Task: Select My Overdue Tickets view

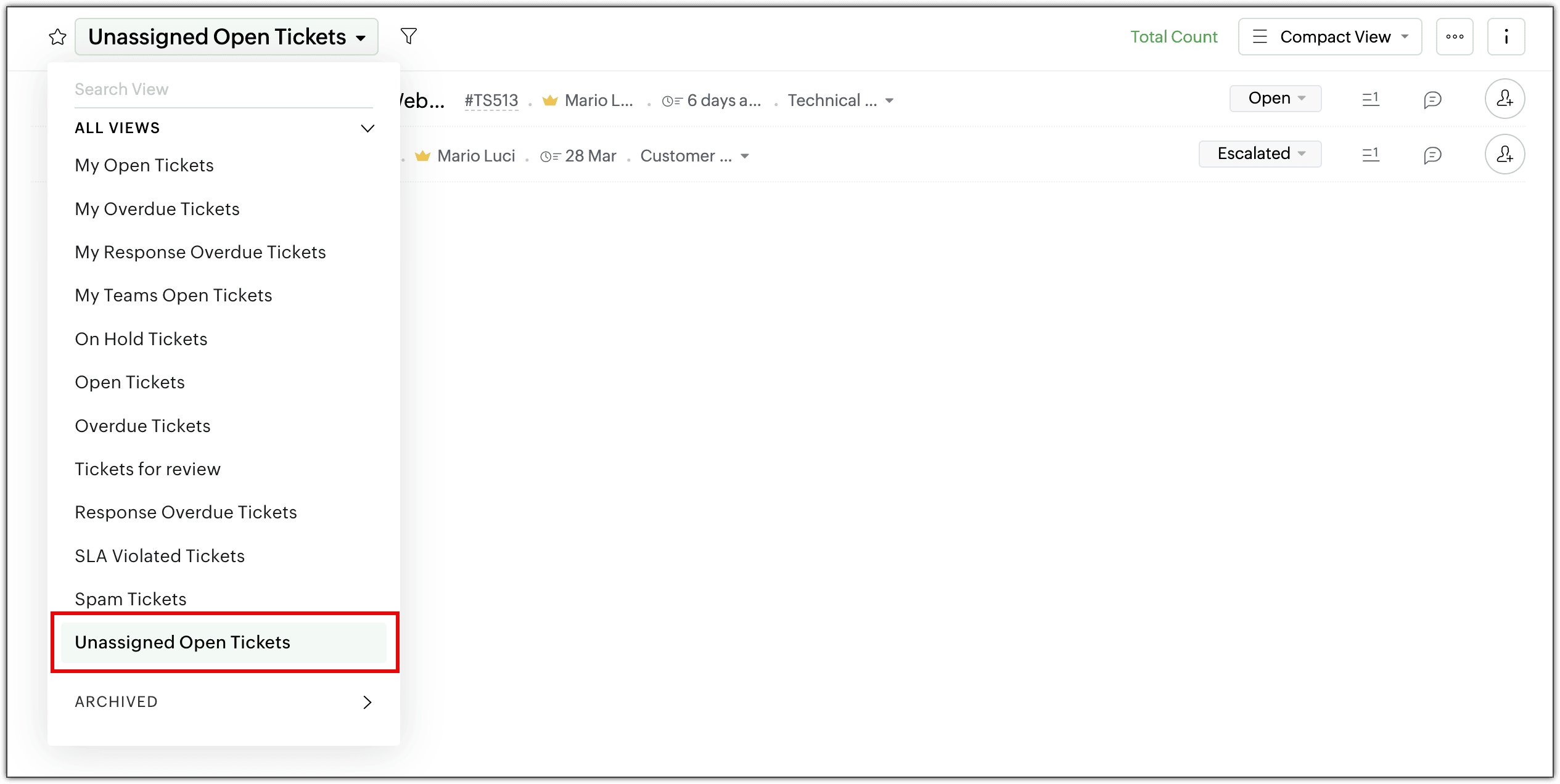Action: [157, 209]
